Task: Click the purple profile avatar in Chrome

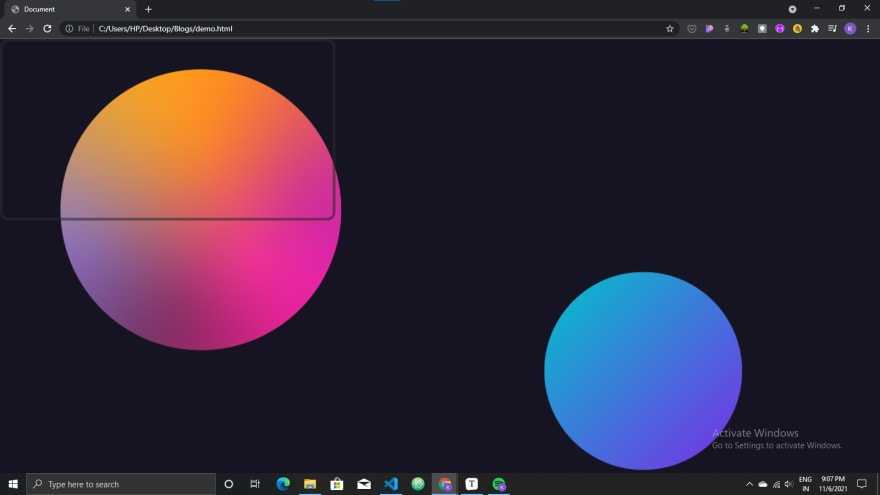Action: 850,29
